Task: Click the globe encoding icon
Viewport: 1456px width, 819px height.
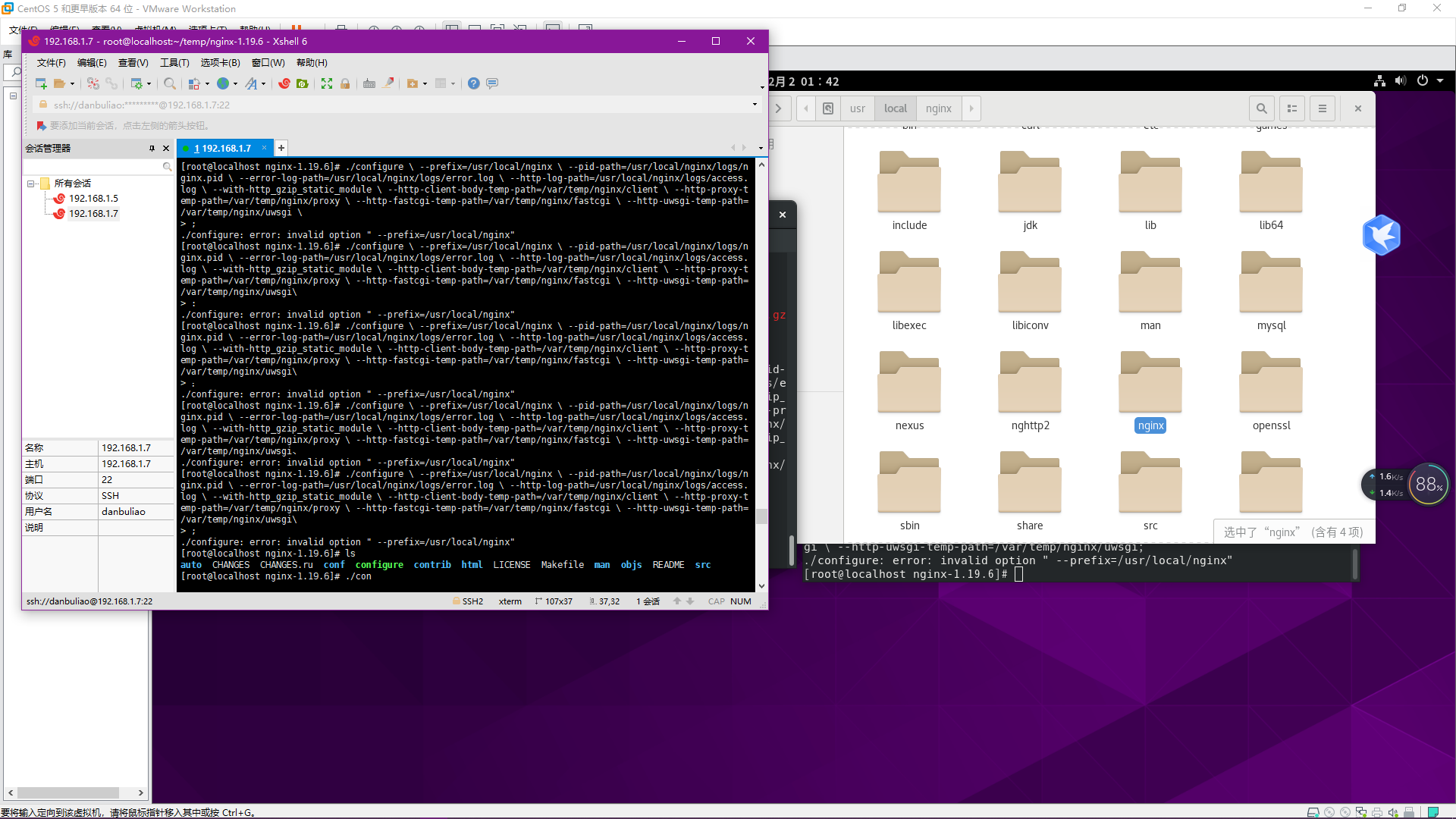Action: click(223, 83)
